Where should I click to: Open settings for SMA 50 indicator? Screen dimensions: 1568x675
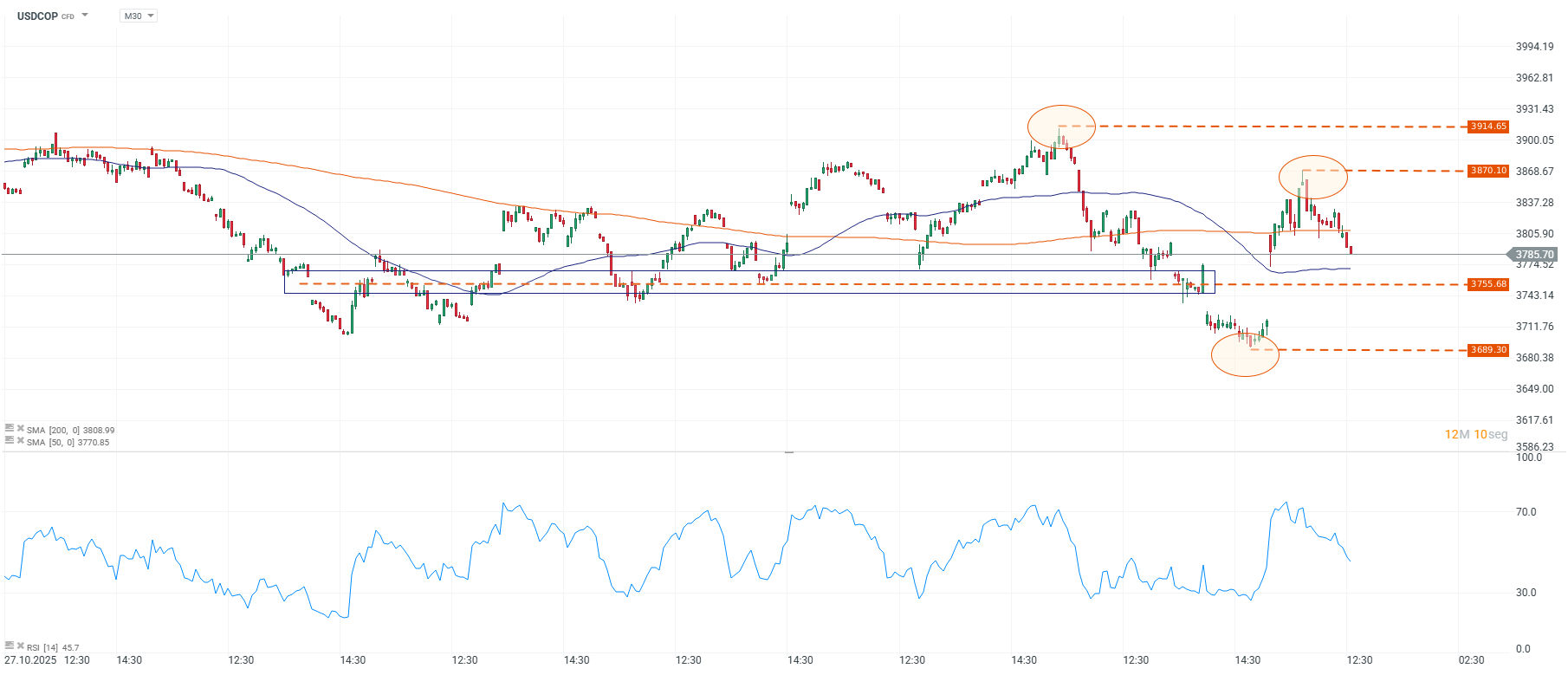click(9, 441)
